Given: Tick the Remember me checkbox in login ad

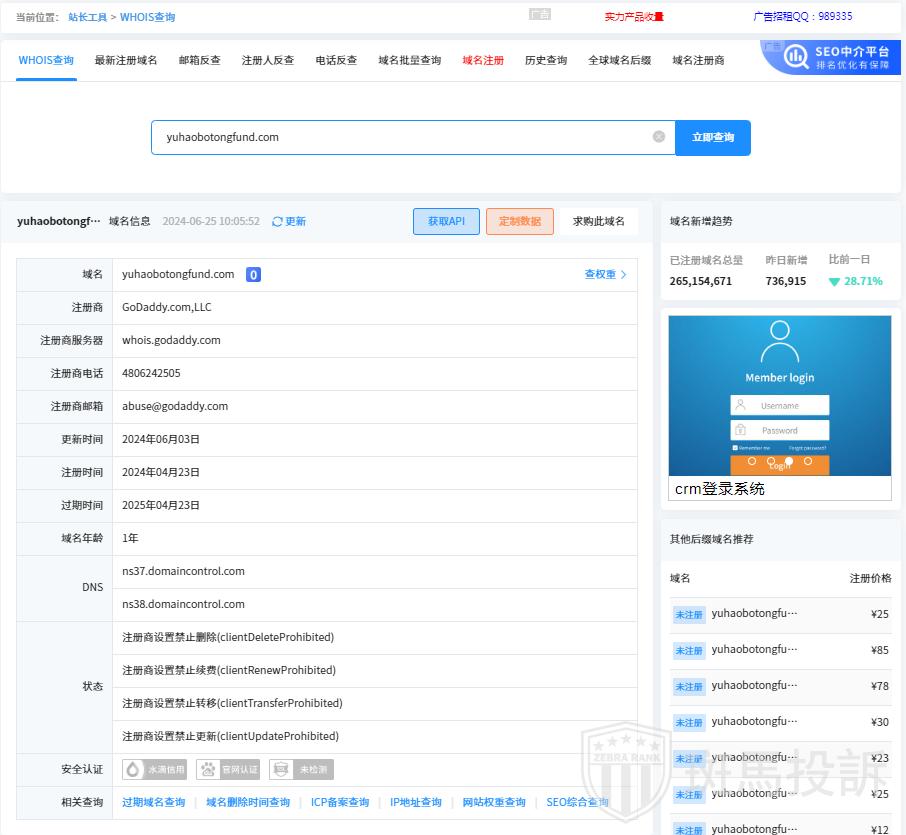Looking at the screenshot, I should [x=735, y=448].
